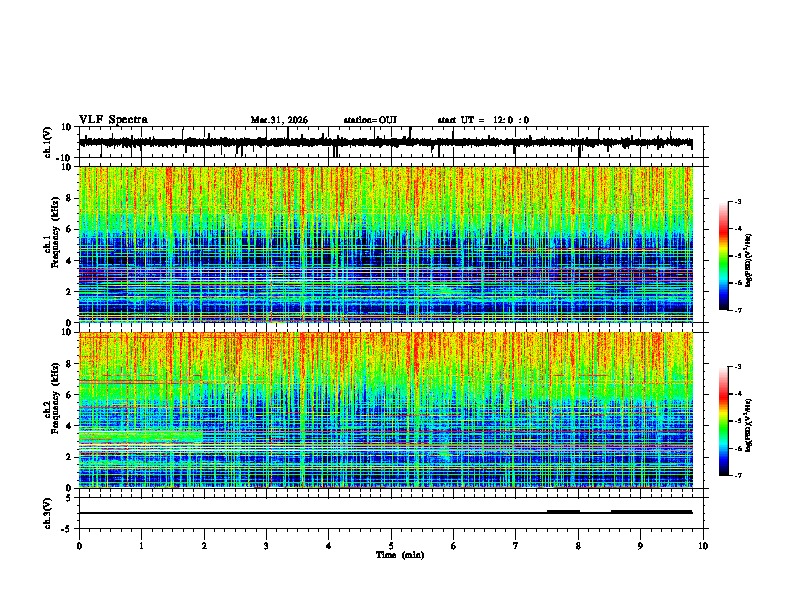Viewport: 792px width, 612px height.
Task: Click the ch.2 spectrogram color scale bar
Action: (723, 421)
